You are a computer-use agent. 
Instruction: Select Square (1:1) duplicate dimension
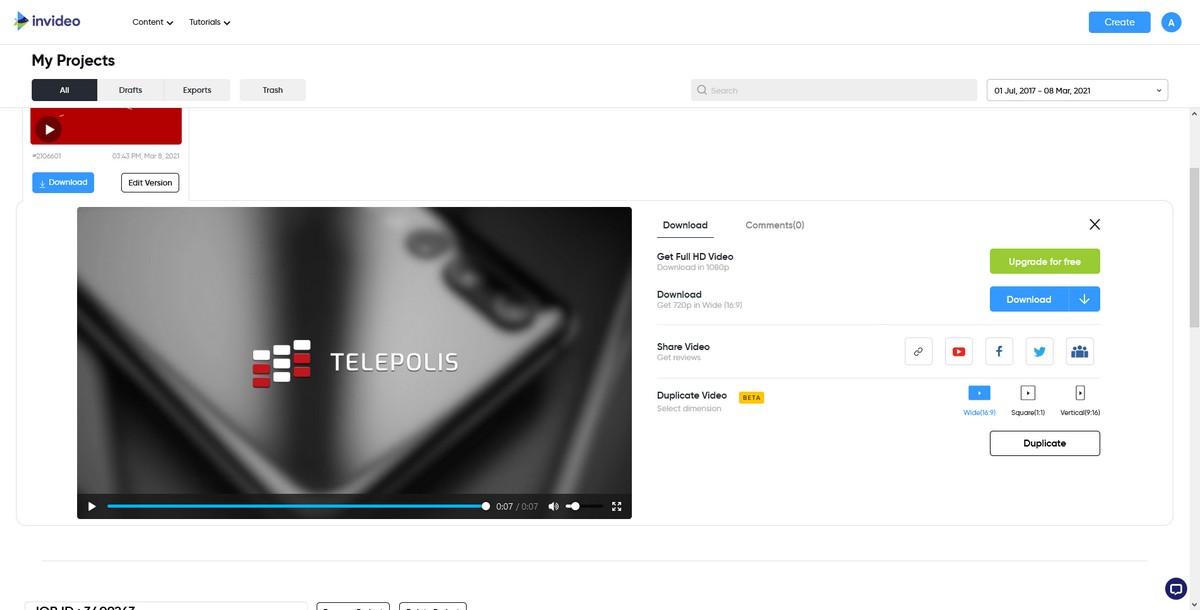(x=1027, y=393)
